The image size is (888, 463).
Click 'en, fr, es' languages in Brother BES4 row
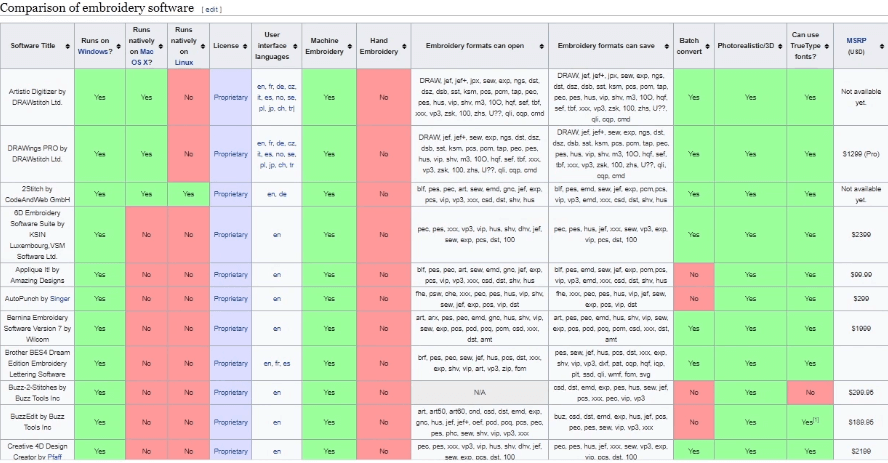click(x=277, y=363)
